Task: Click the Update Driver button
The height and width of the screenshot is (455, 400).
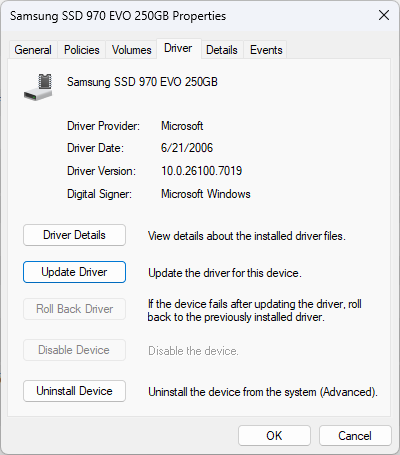Action: [x=74, y=272]
